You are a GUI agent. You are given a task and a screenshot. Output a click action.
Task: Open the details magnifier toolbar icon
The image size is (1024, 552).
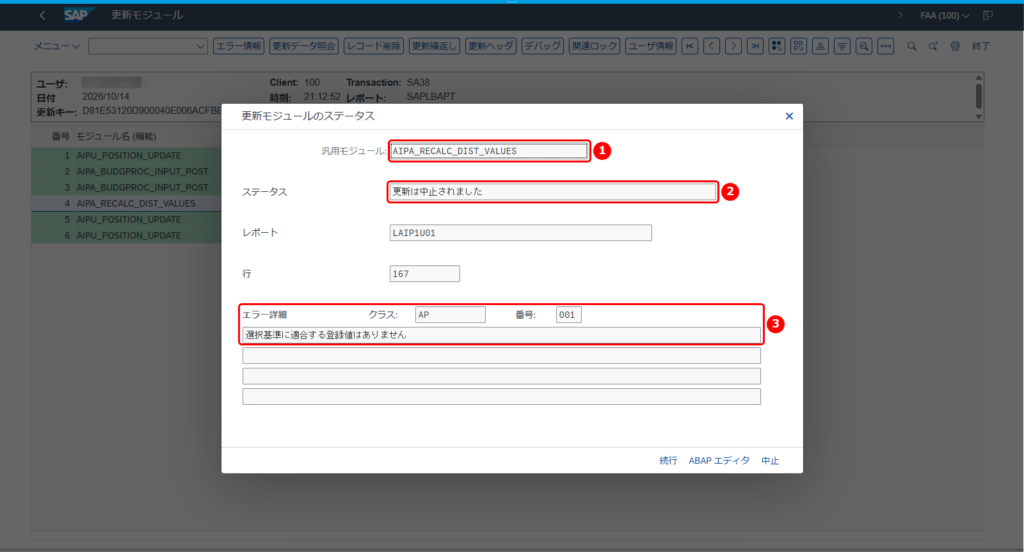[864, 46]
